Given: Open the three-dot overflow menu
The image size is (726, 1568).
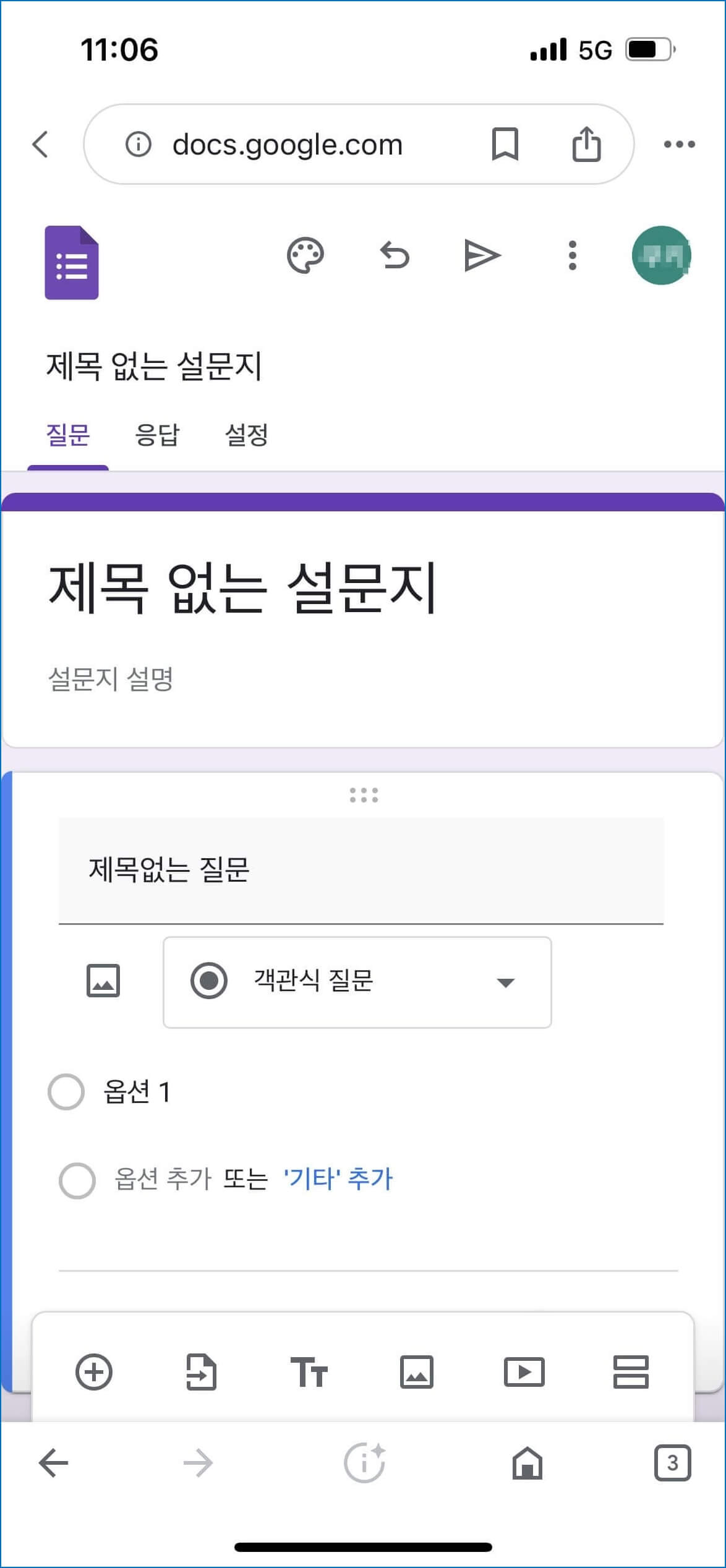Looking at the screenshot, I should pos(572,254).
